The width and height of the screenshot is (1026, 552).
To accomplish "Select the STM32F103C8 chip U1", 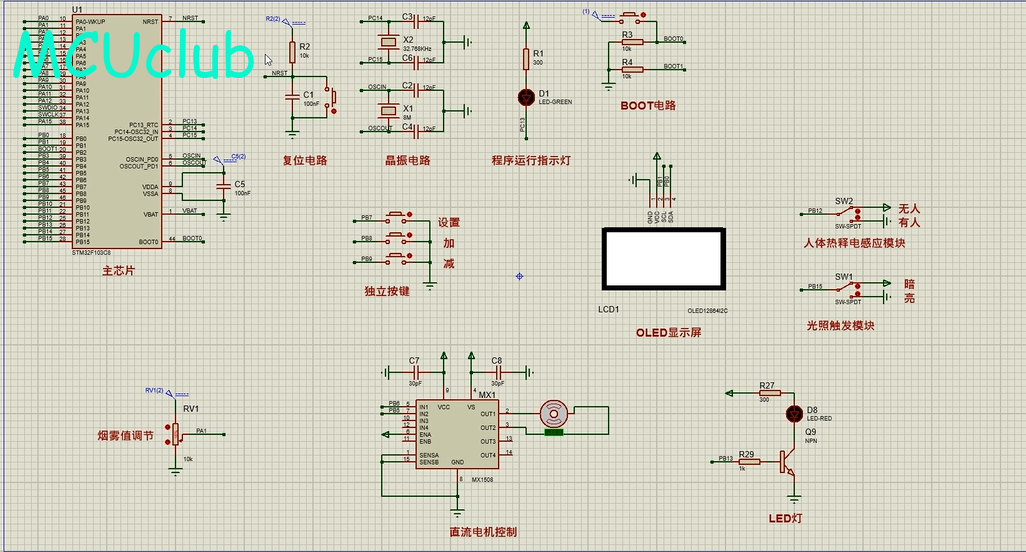I will click(116, 131).
